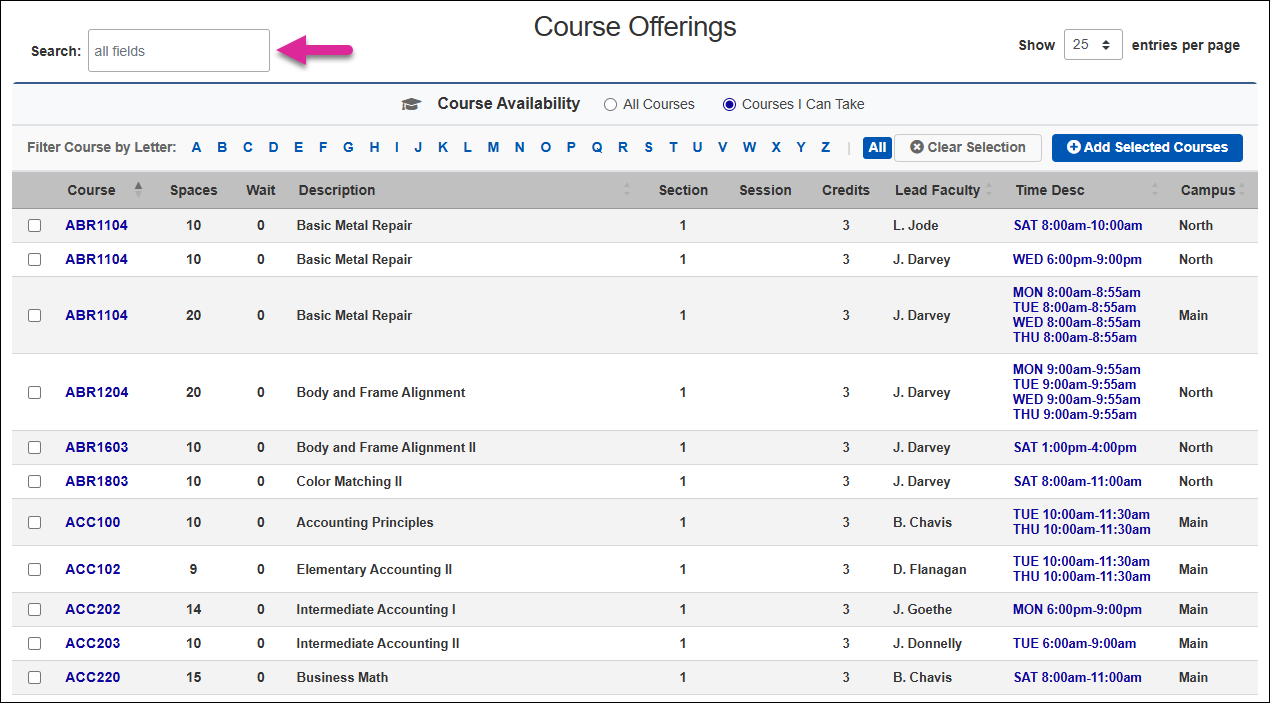Screen dimensions: 1270x703
Task: Open the ABR1803 course link
Action: (97, 481)
